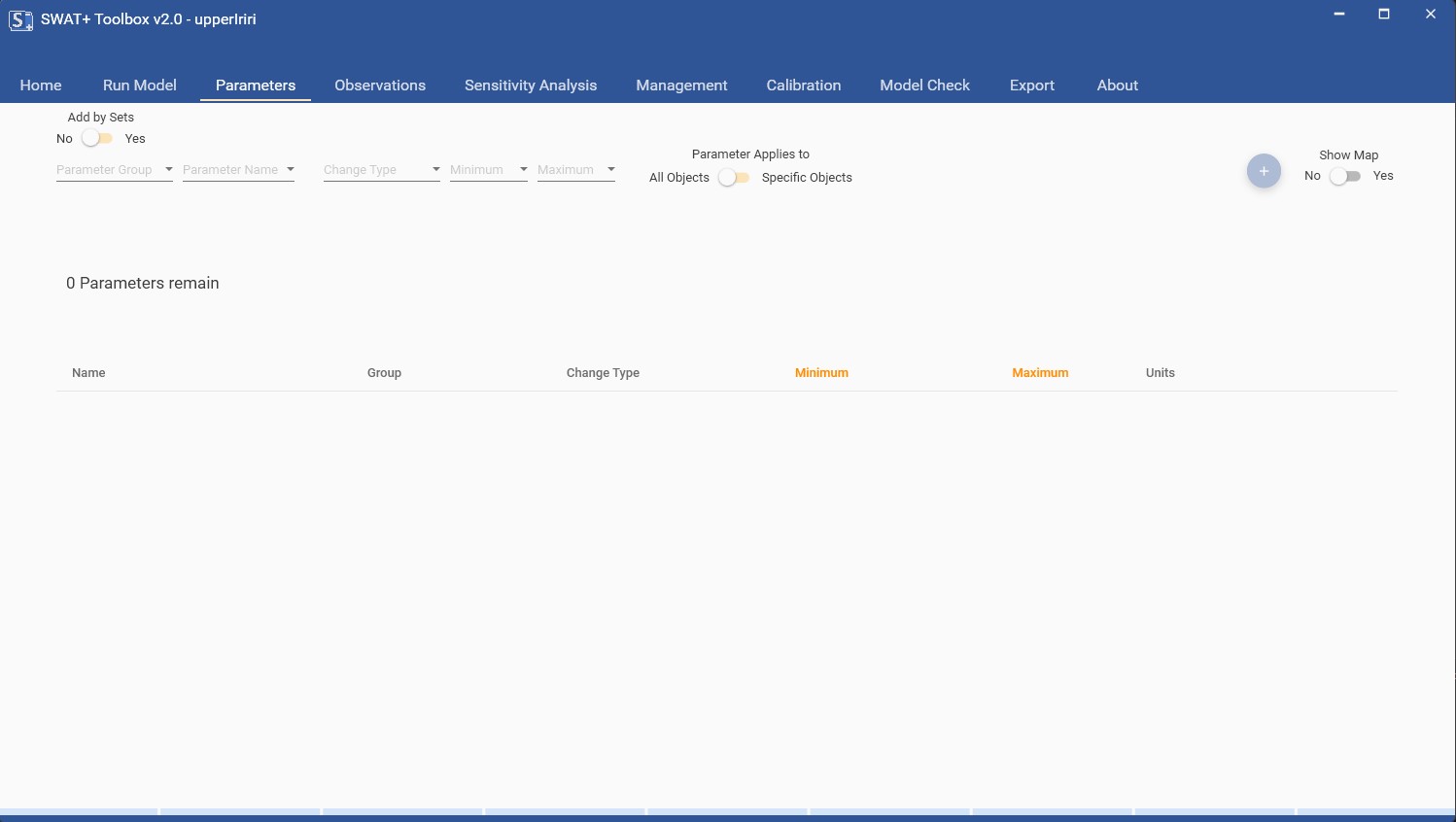Close the SWAT+ Toolbox window
The width and height of the screenshot is (1456, 822).
(1431, 14)
